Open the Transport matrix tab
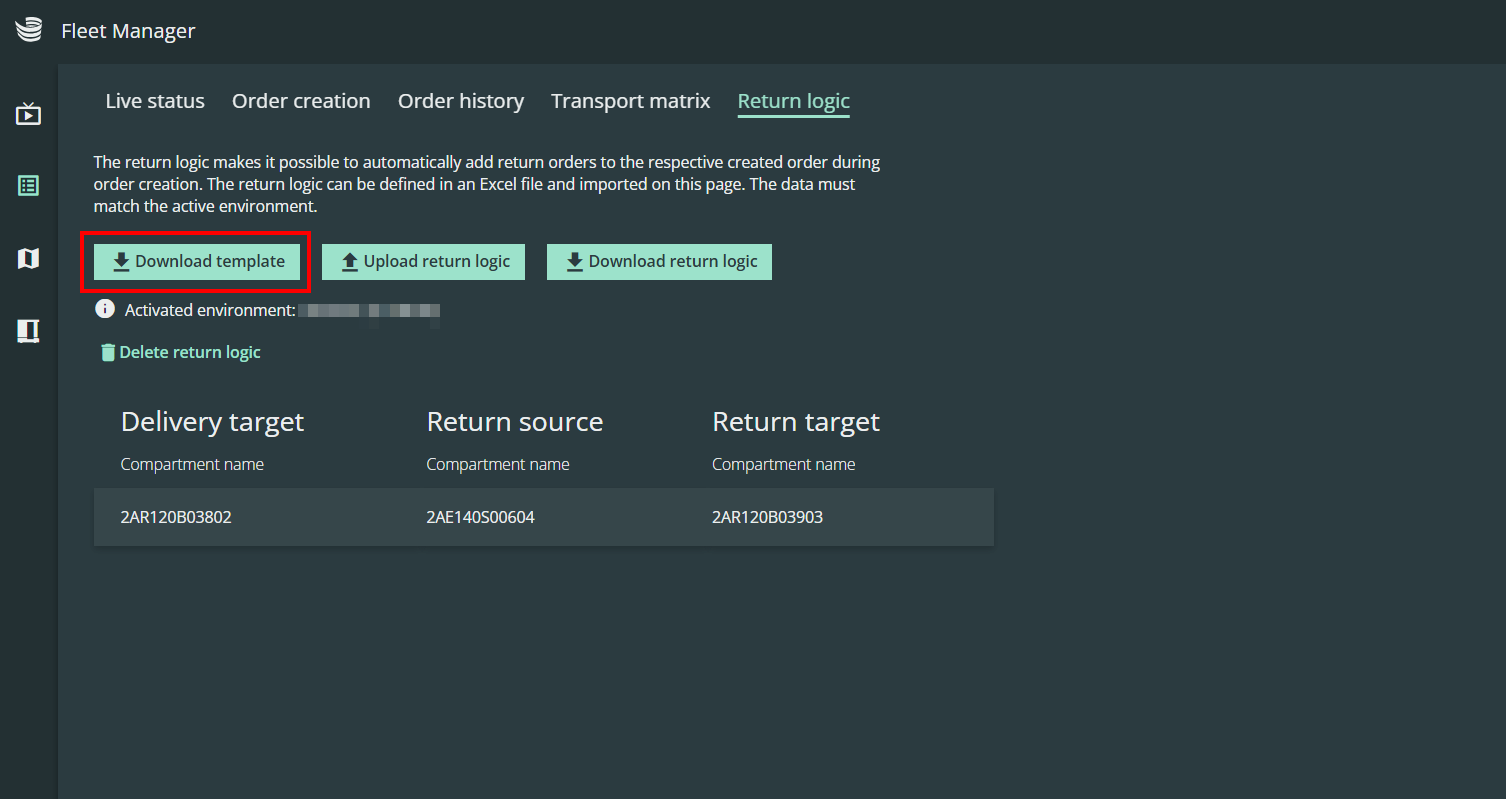The height and width of the screenshot is (799, 1506). pyautogui.click(x=631, y=101)
